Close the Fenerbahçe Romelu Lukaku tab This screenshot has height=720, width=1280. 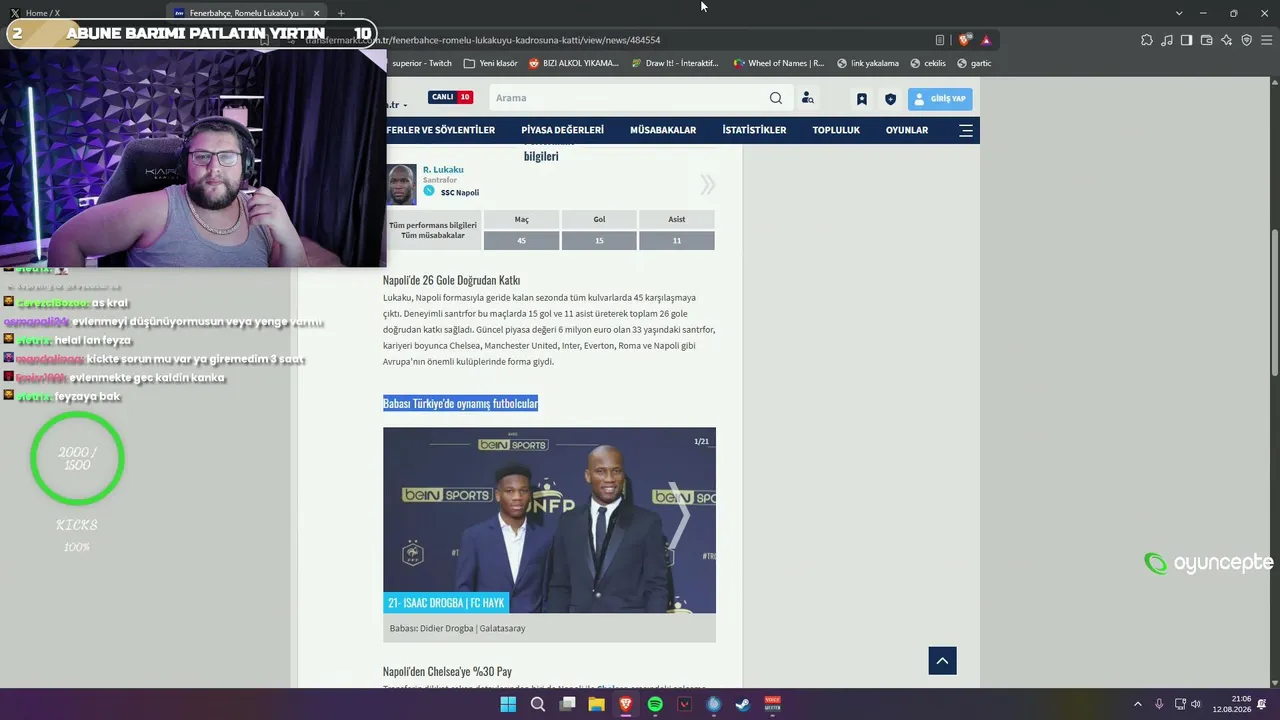click(317, 13)
